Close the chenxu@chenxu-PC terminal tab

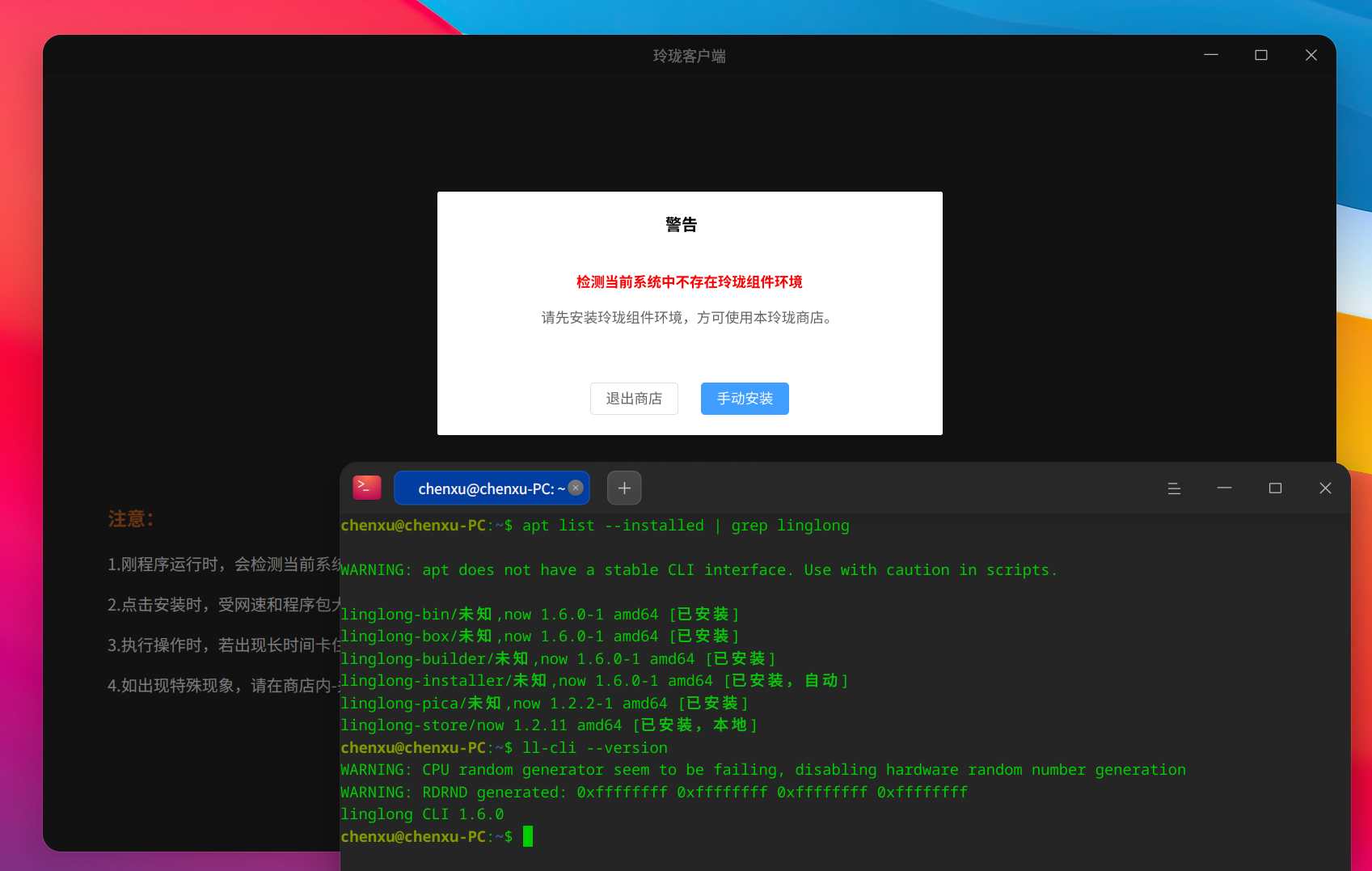pos(576,488)
